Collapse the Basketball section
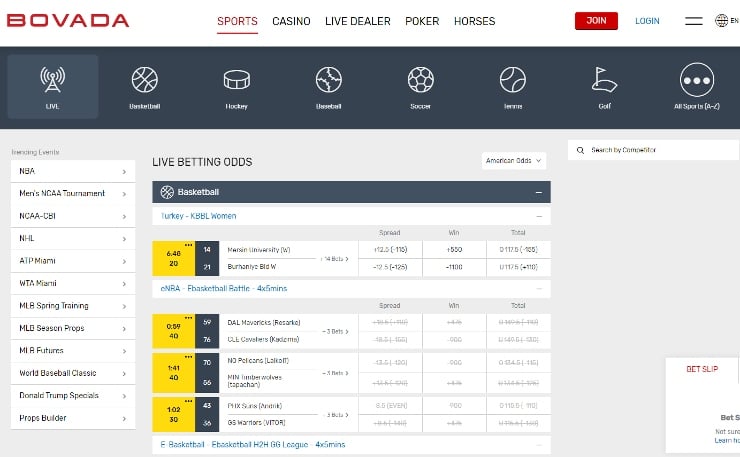The height and width of the screenshot is (457, 740). [538, 192]
